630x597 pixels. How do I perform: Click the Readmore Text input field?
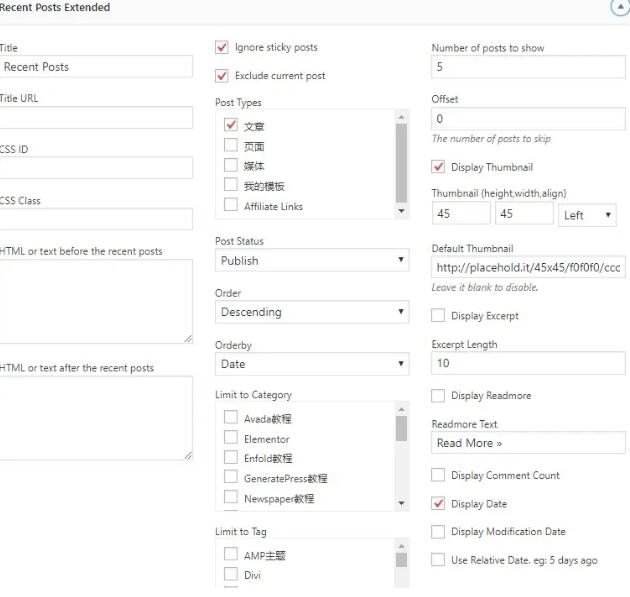click(x=528, y=443)
